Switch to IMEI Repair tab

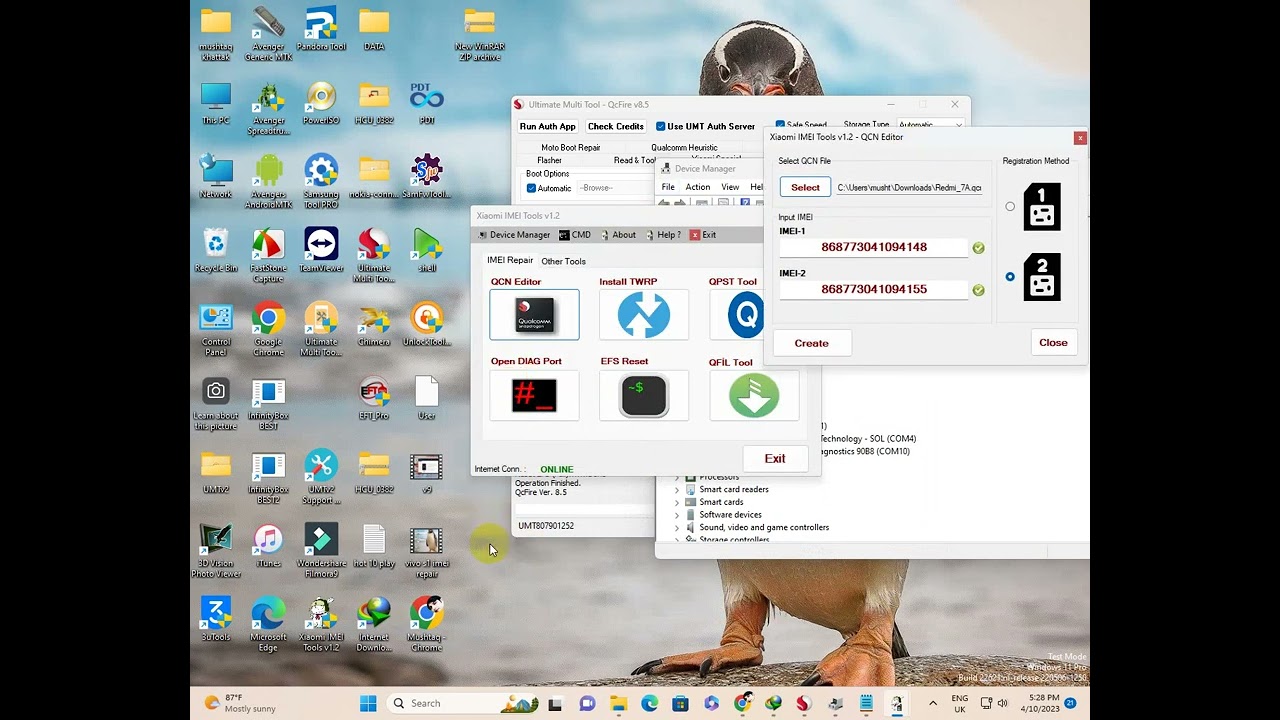click(510, 260)
